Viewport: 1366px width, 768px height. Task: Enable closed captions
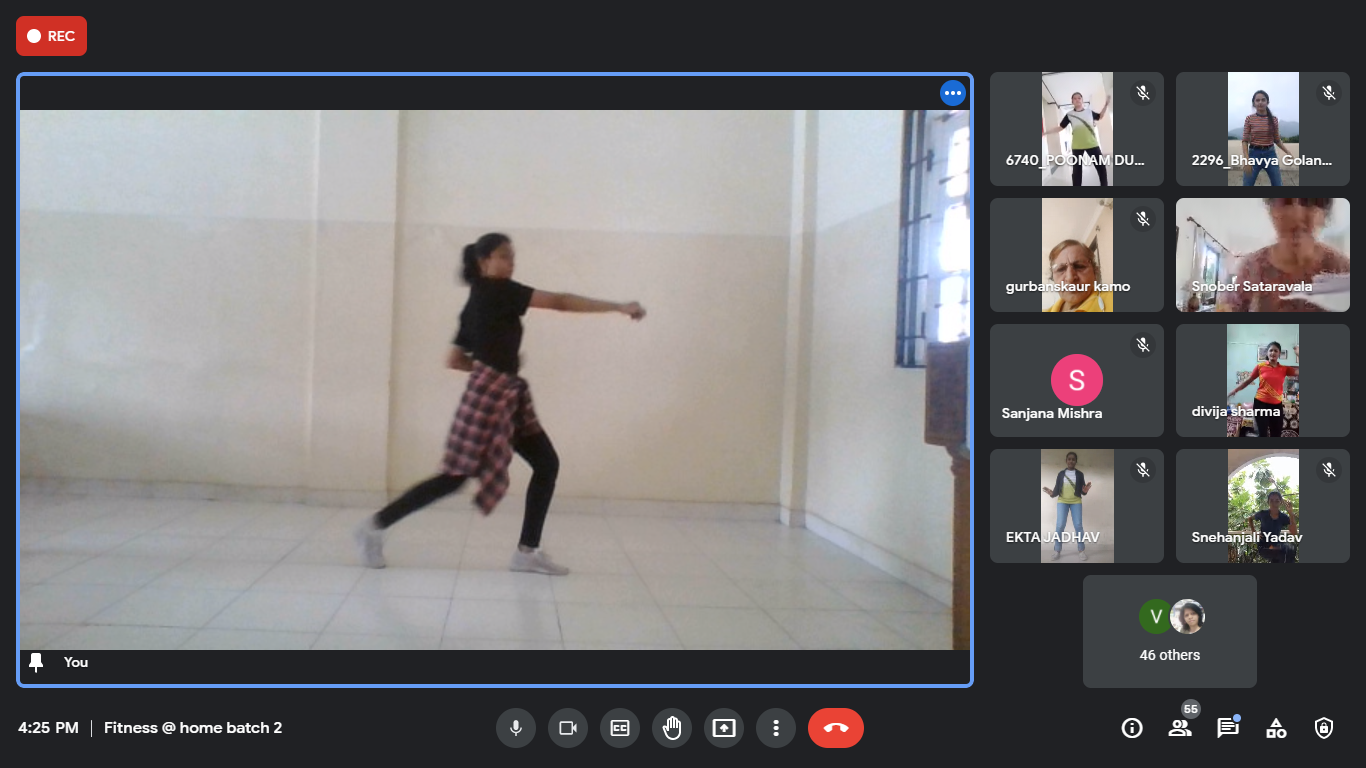pos(620,728)
